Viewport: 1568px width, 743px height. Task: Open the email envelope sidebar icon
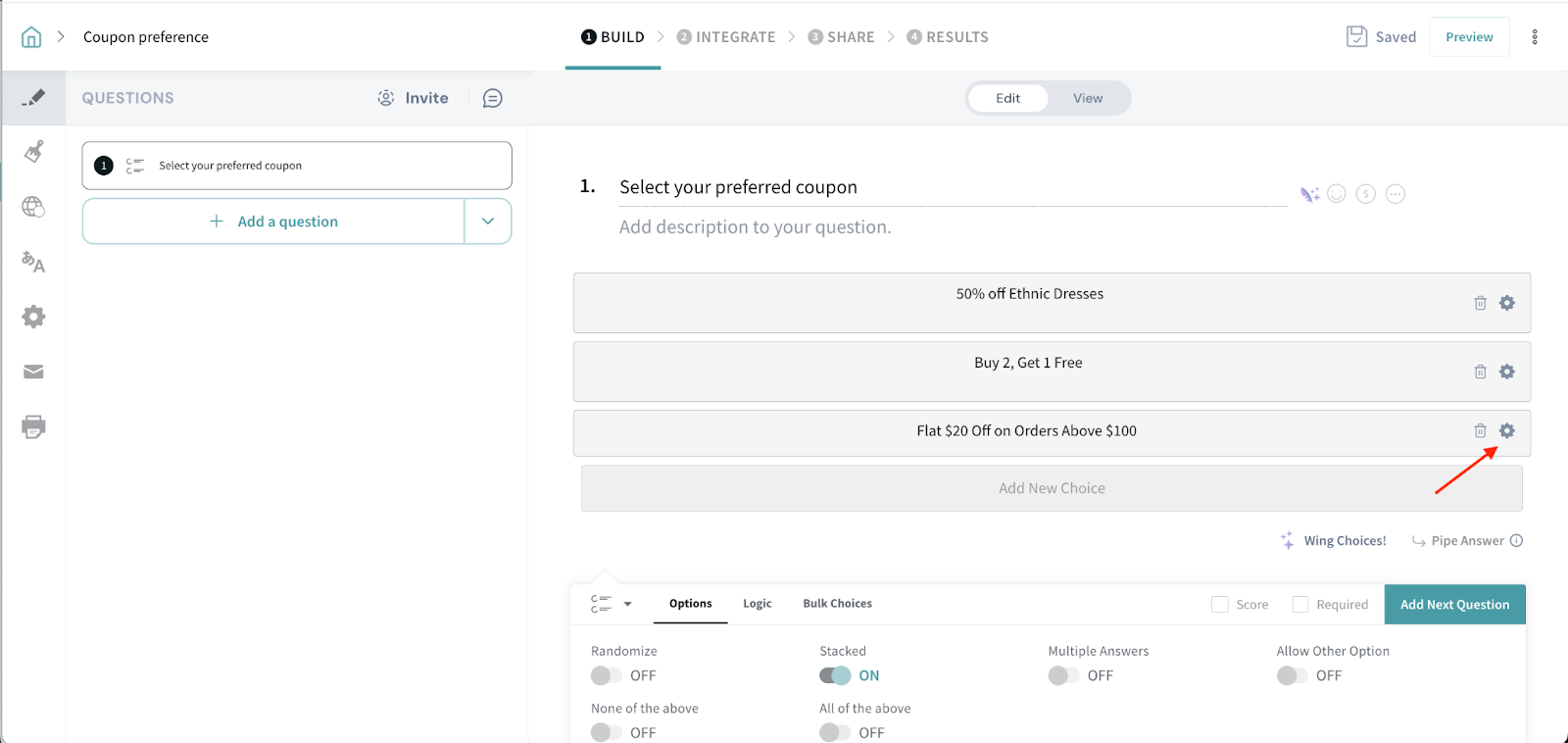click(33, 371)
